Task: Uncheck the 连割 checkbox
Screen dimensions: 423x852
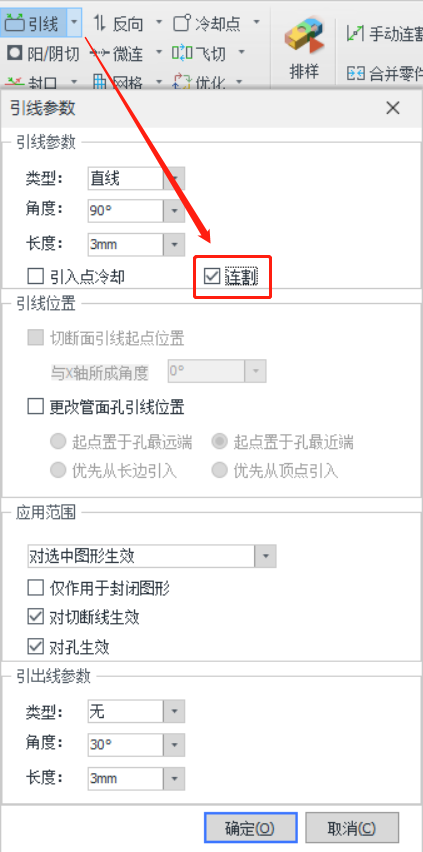Action: point(212,277)
